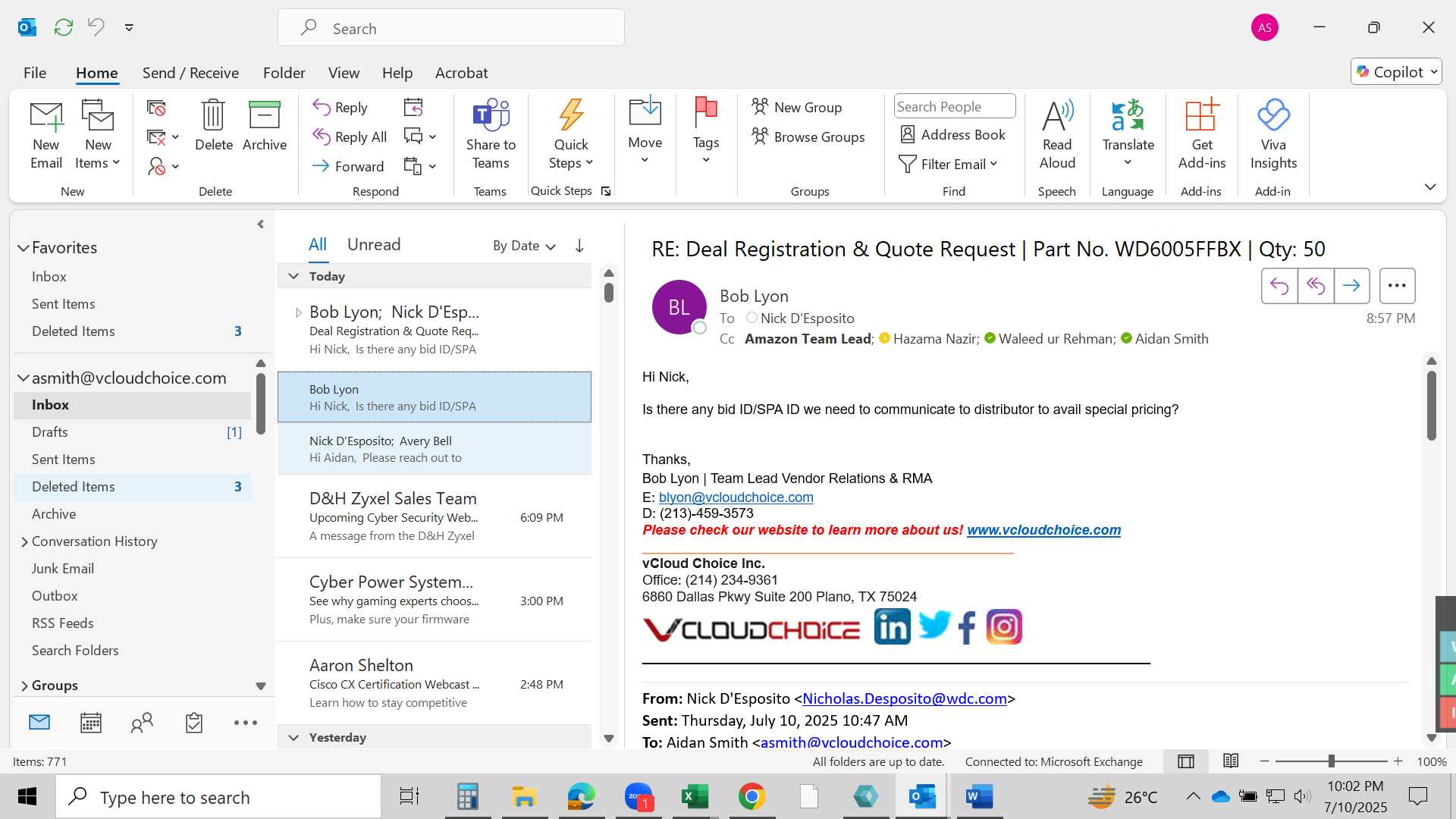The image size is (1456, 819).
Task: Collapse the Favorites section
Action: point(24,248)
